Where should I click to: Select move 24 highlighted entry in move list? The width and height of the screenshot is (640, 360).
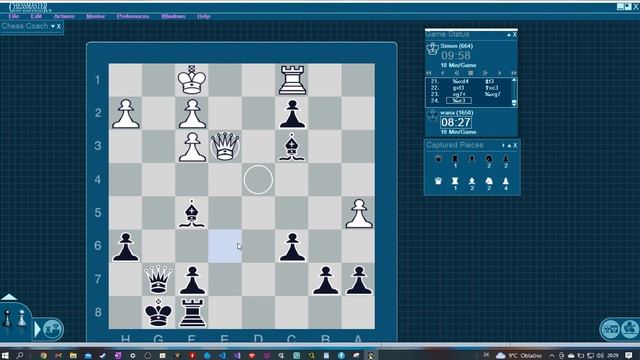459,100
